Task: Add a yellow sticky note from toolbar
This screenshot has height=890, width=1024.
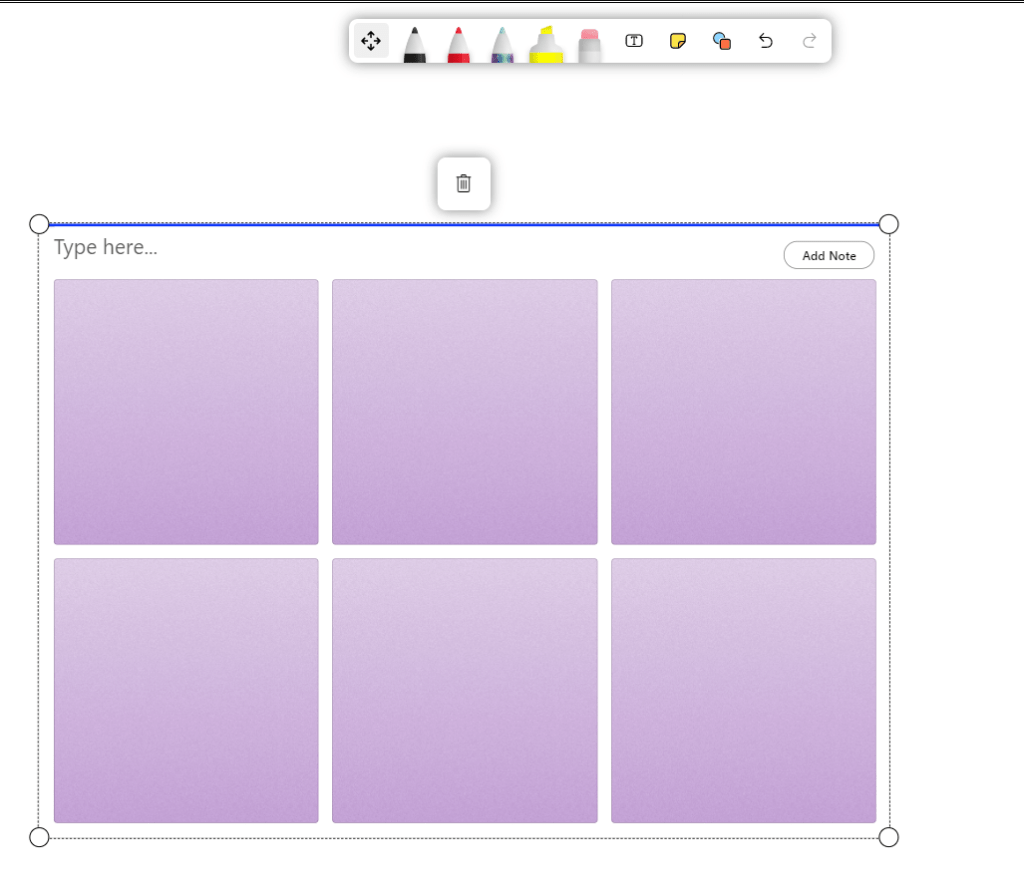Action: [x=678, y=41]
